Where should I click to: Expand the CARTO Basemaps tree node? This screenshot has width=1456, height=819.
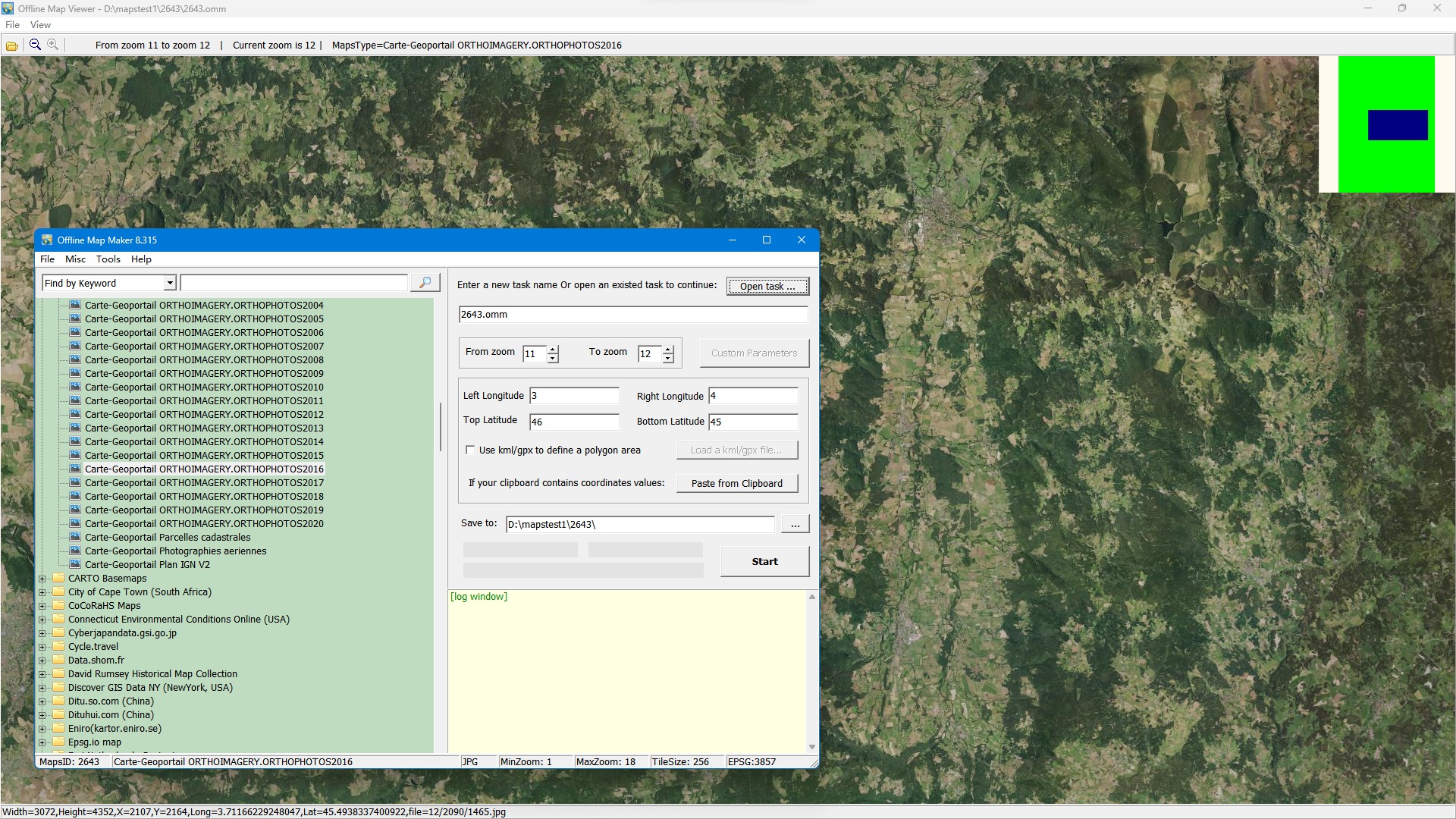pos(42,579)
